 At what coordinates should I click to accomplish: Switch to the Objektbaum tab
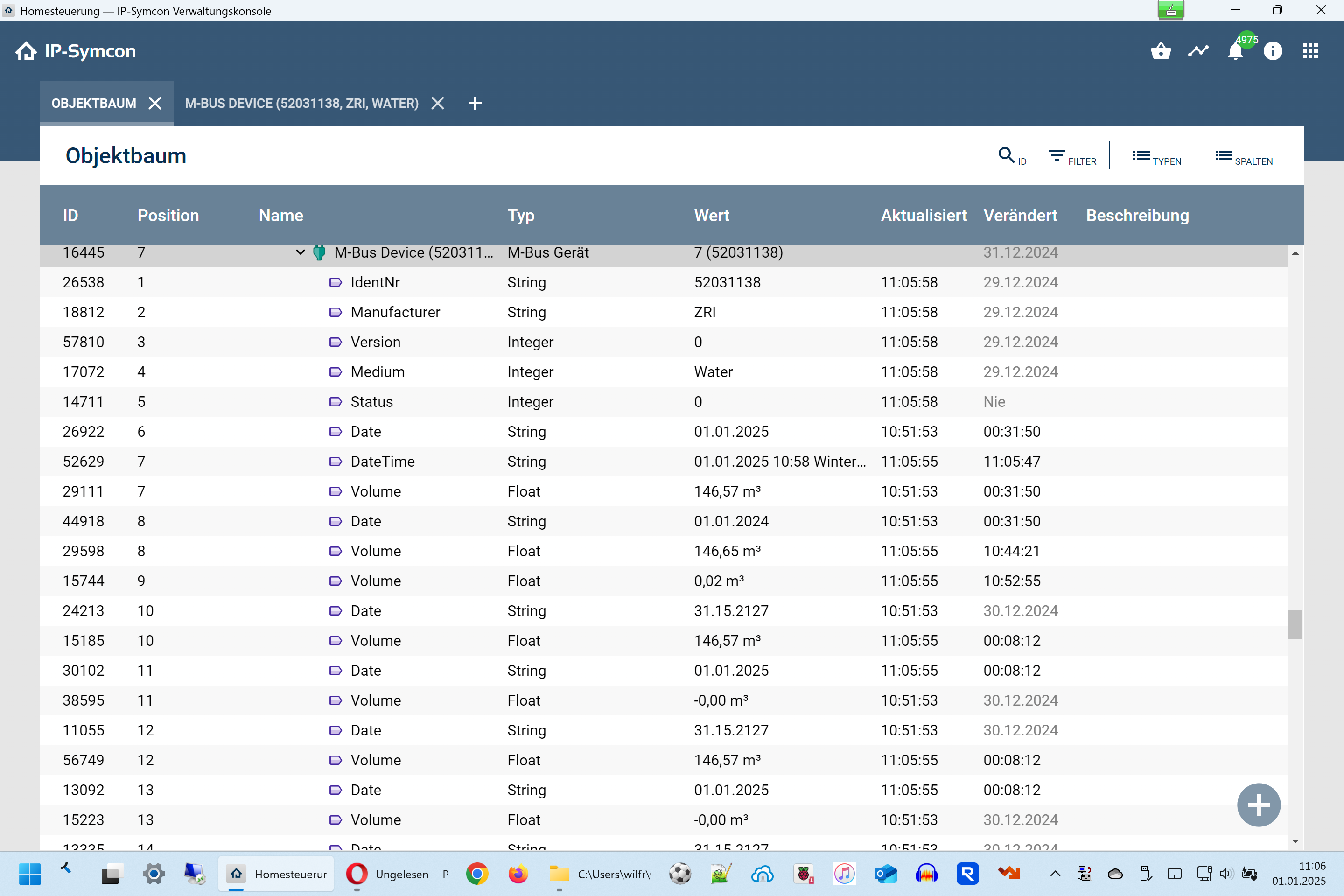click(94, 104)
